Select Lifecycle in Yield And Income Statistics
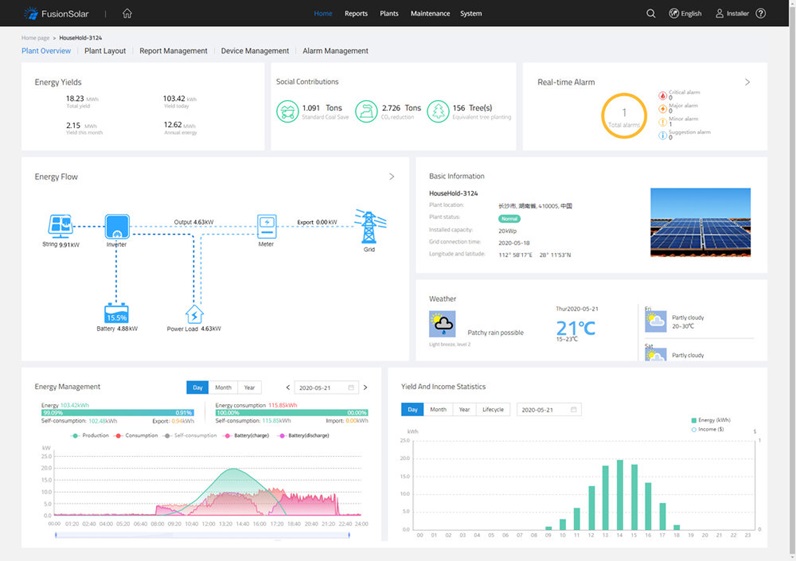 (x=493, y=409)
